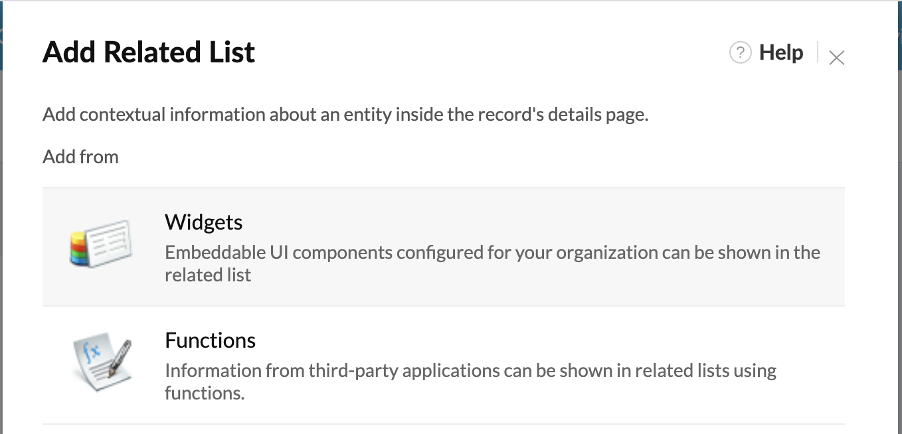Click the contextual information description sentence
This screenshot has height=434, width=902.
click(x=345, y=115)
